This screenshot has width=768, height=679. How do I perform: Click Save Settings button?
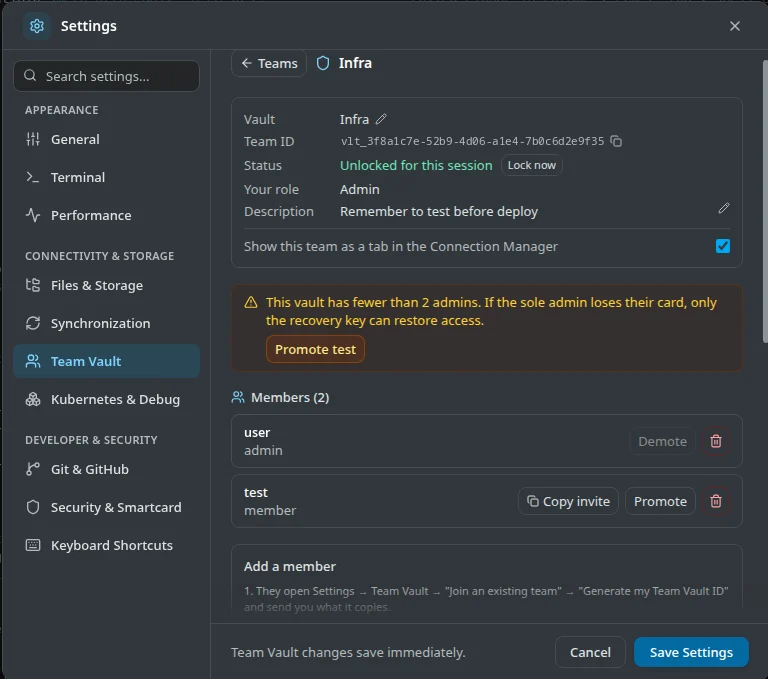coord(691,652)
